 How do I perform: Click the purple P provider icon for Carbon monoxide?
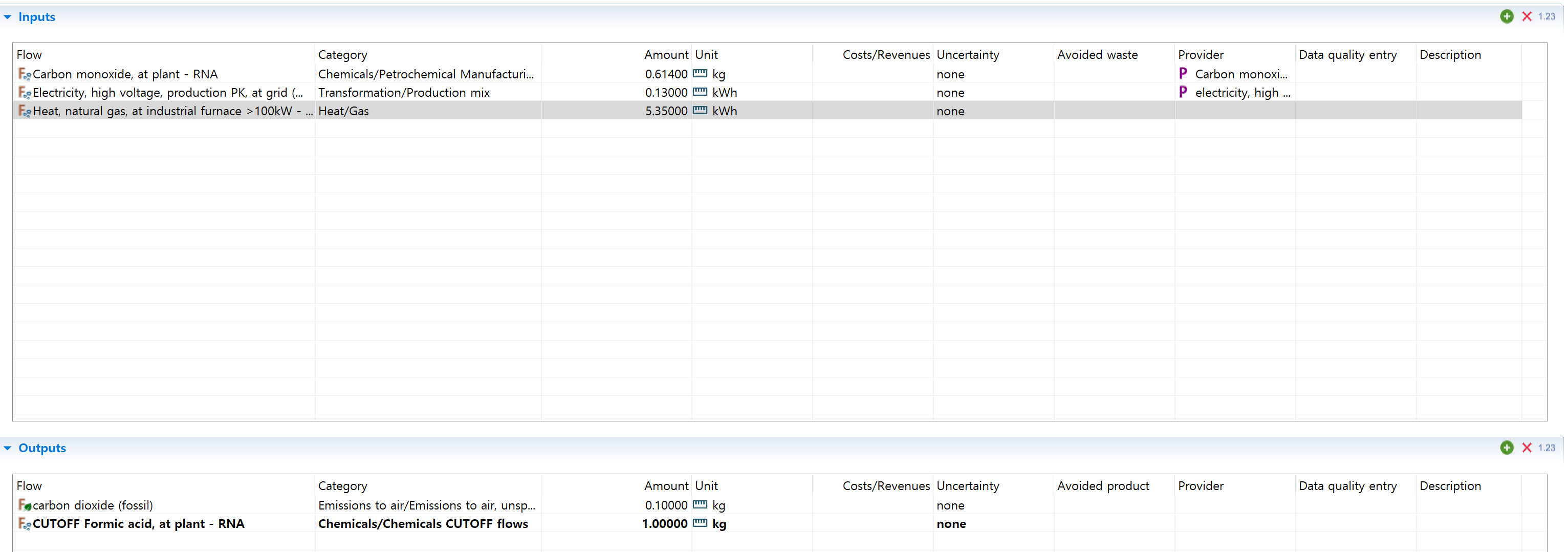1183,74
